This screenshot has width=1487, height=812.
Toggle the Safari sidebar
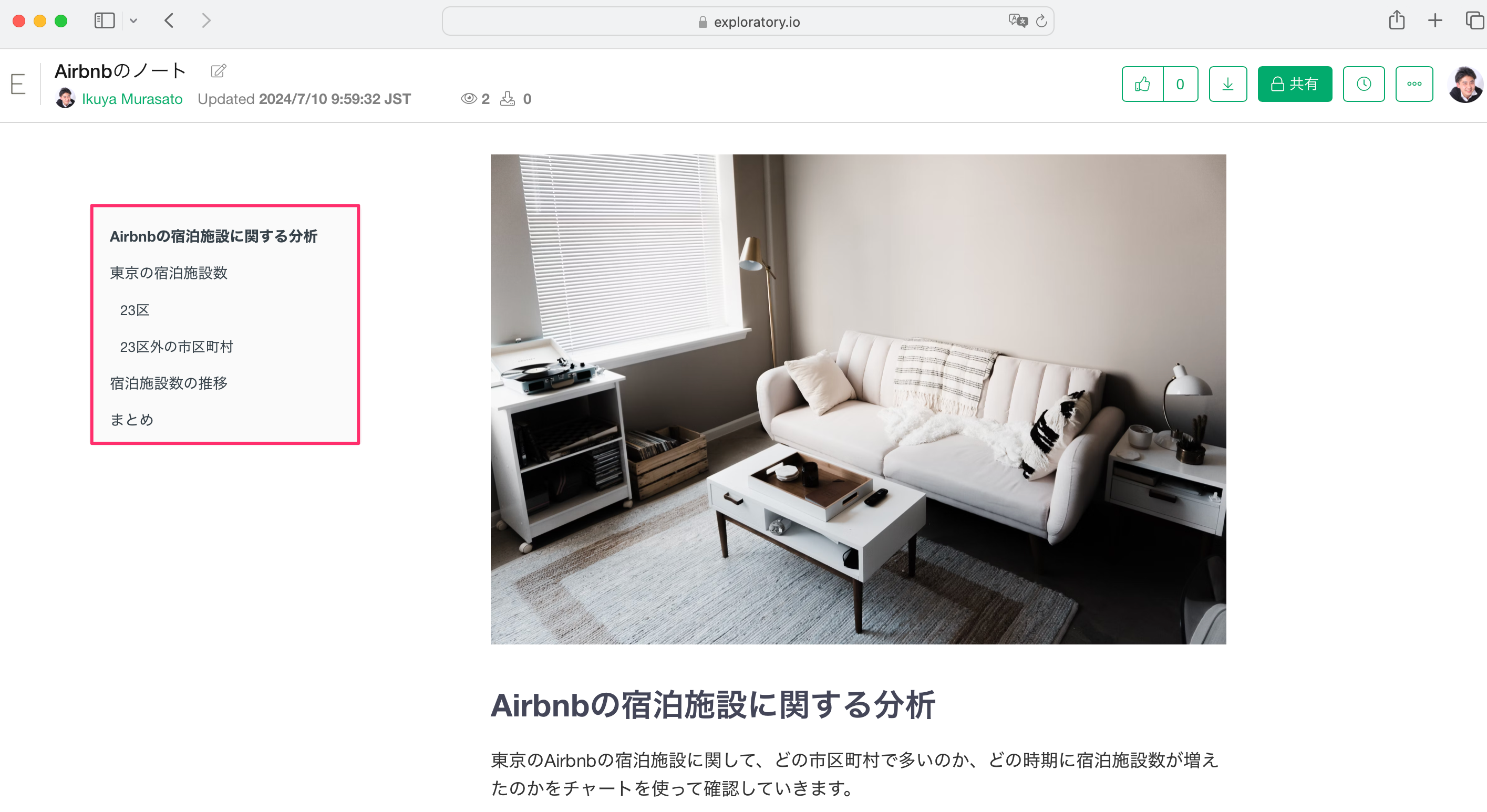[x=105, y=21]
